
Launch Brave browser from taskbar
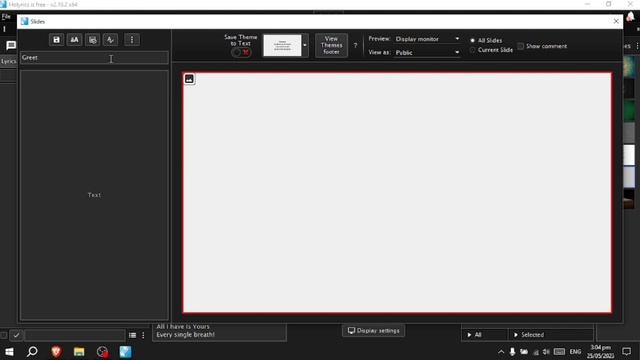(x=56, y=351)
